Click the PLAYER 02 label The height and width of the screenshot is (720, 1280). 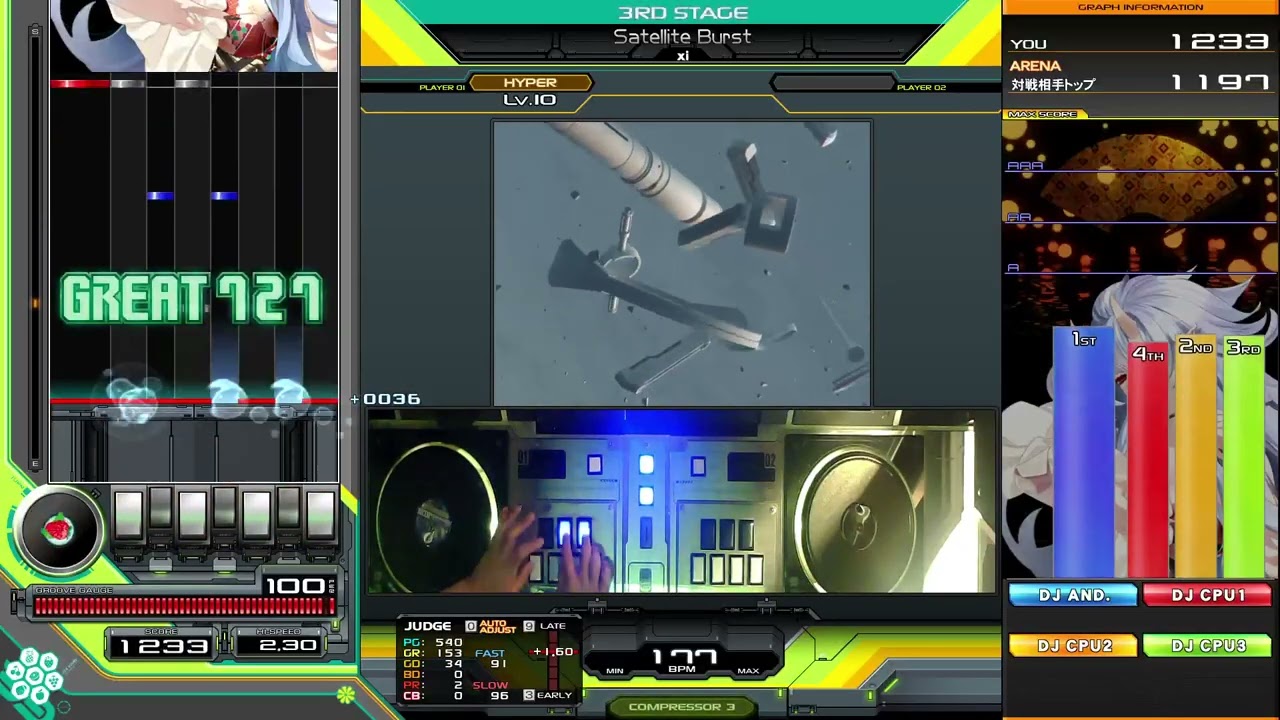921,88
